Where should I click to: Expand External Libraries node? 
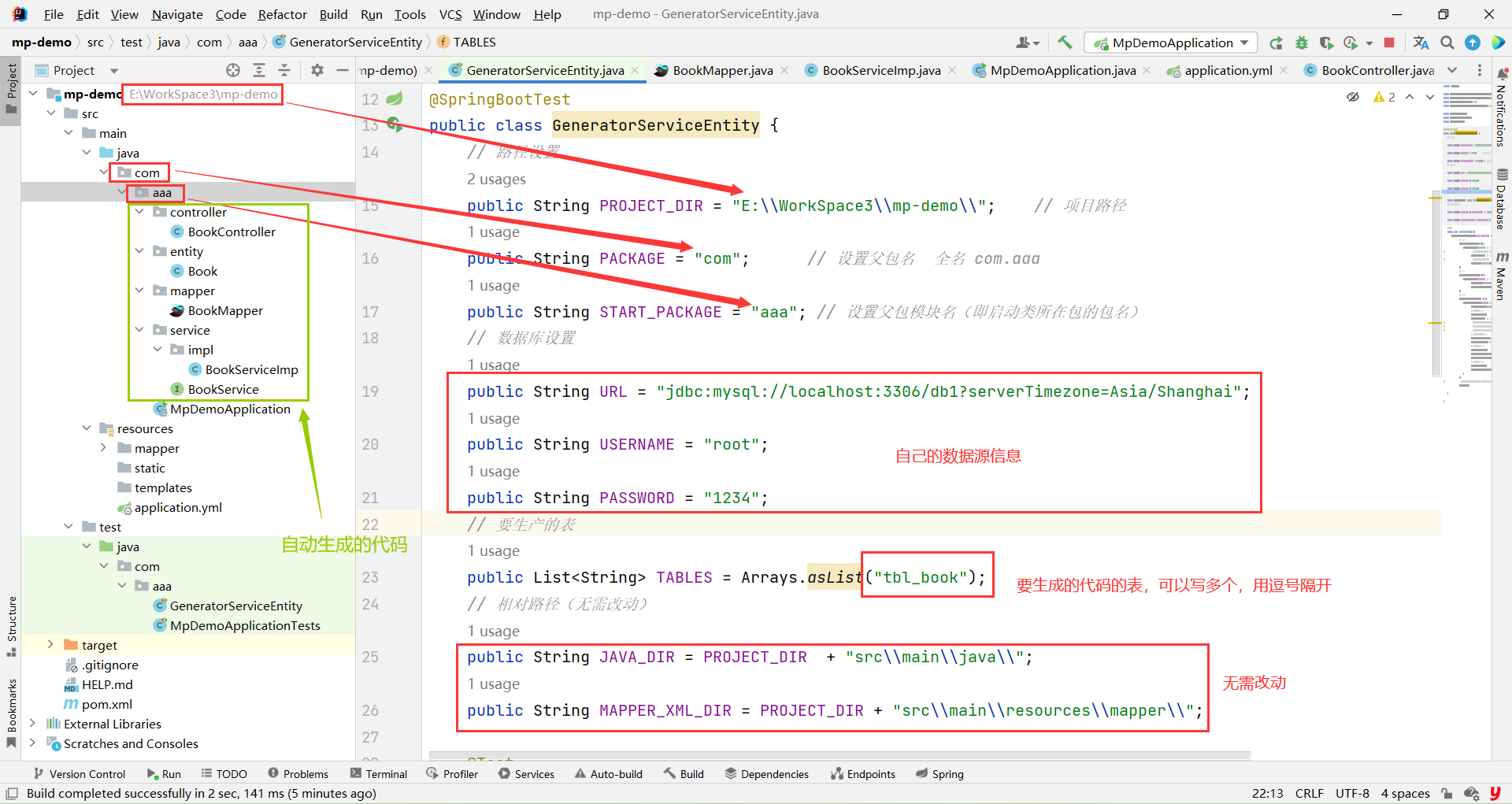coord(33,724)
